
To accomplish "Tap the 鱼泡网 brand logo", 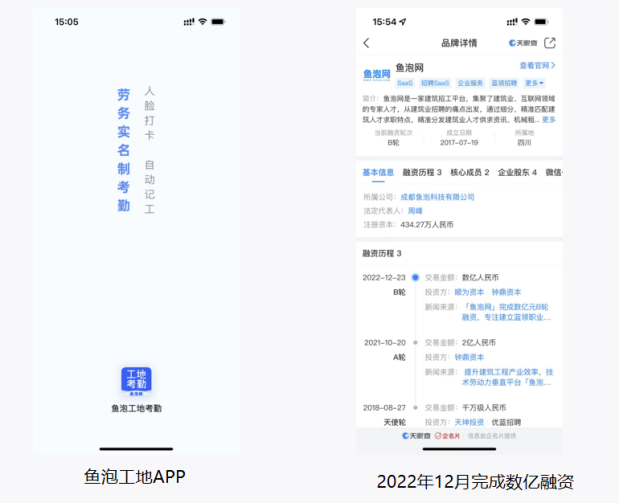I will pyautogui.click(x=377, y=75).
